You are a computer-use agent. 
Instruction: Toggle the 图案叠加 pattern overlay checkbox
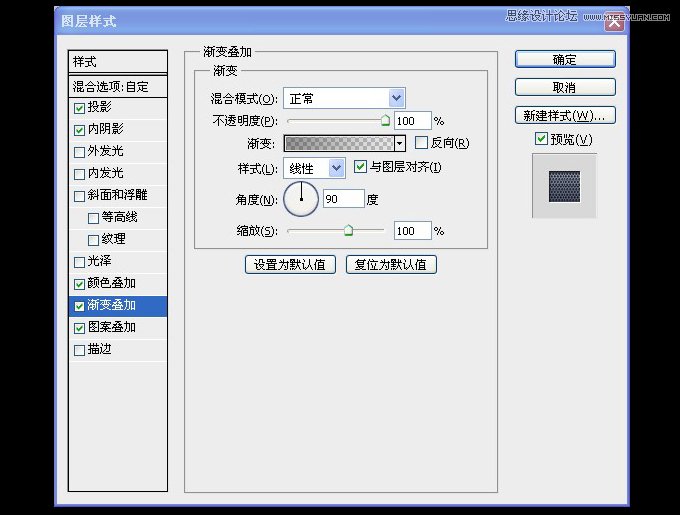[x=79, y=328]
